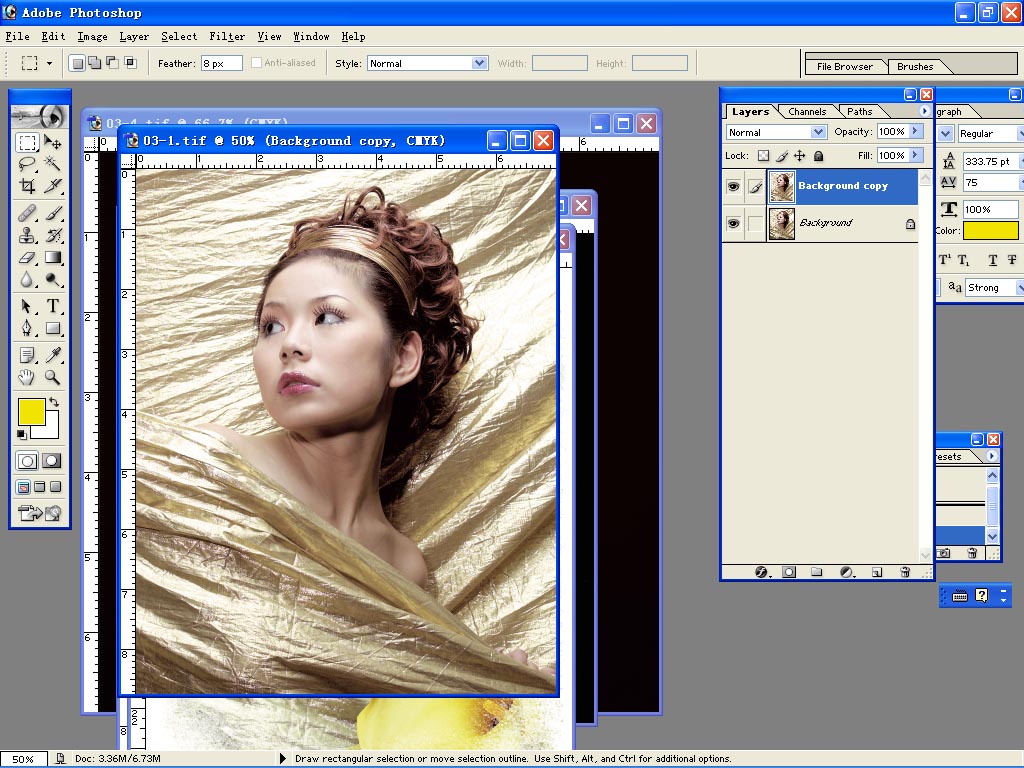1024x768 pixels.
Task: Open the tool preset picker arrow
Action: 49,63
